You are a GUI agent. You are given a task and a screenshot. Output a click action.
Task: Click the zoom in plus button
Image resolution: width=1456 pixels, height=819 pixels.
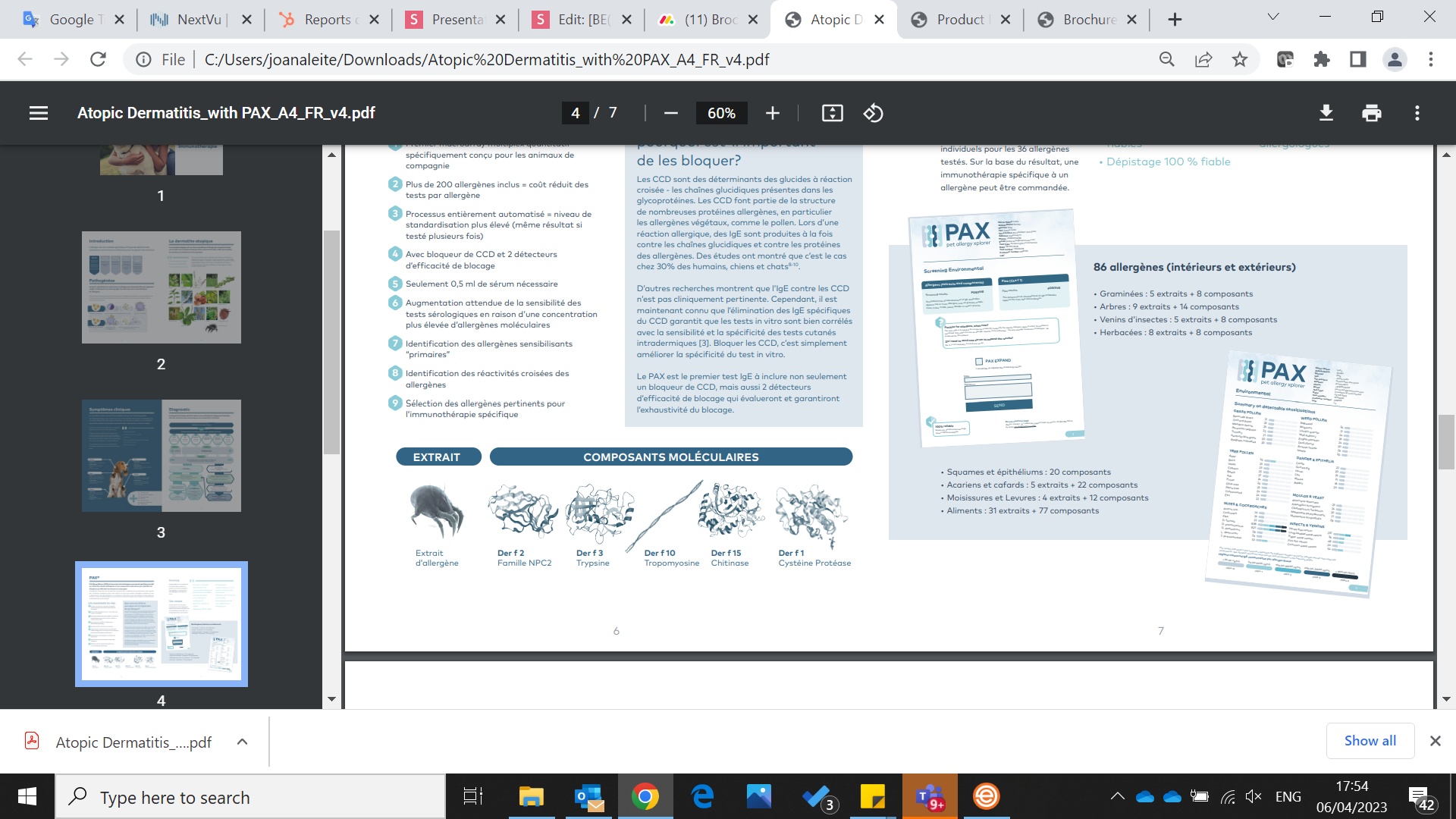tap(772, 113)
